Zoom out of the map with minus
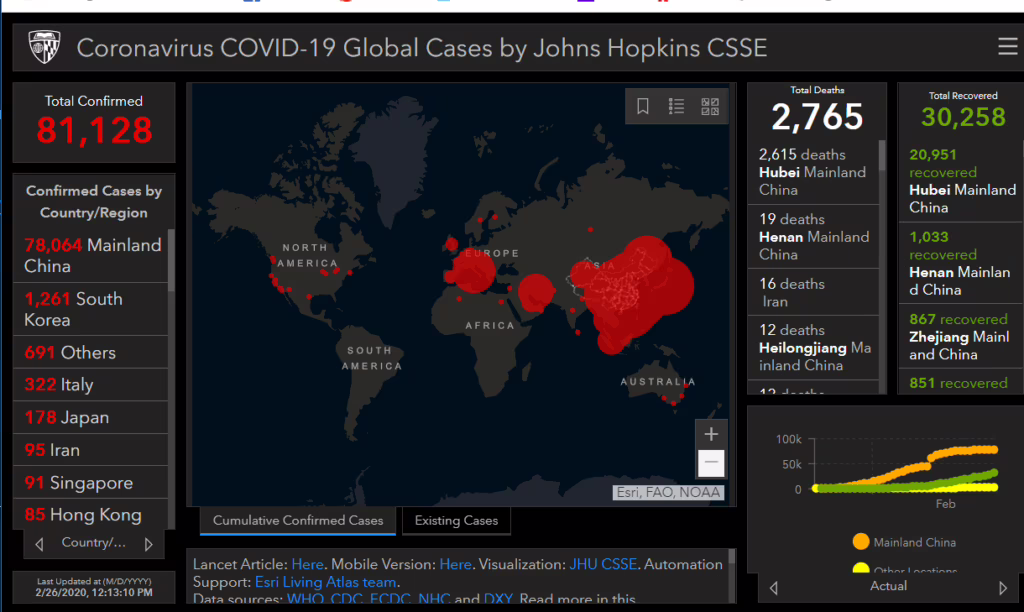 711,462
